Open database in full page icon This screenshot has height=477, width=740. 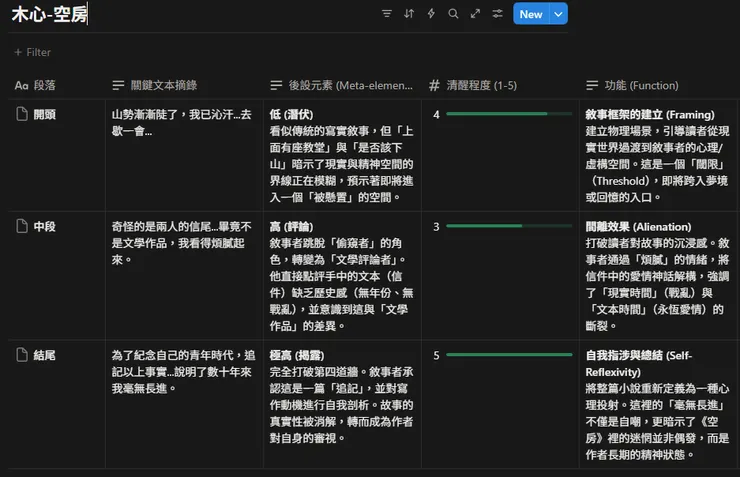[x=475, y=14]
